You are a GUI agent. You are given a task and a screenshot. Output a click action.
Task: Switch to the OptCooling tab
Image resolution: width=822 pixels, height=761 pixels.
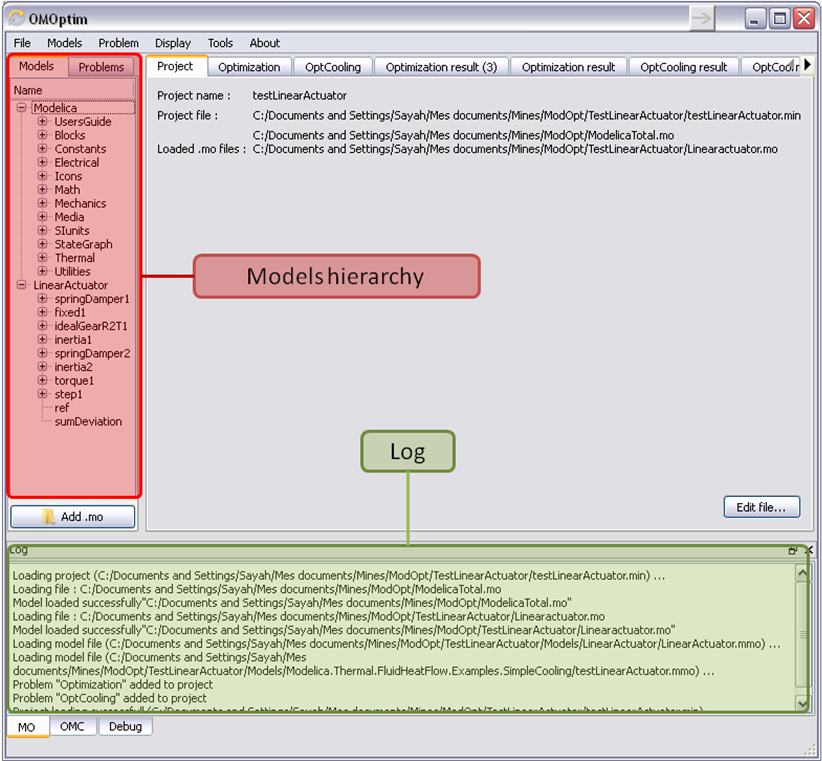[334, 67]
